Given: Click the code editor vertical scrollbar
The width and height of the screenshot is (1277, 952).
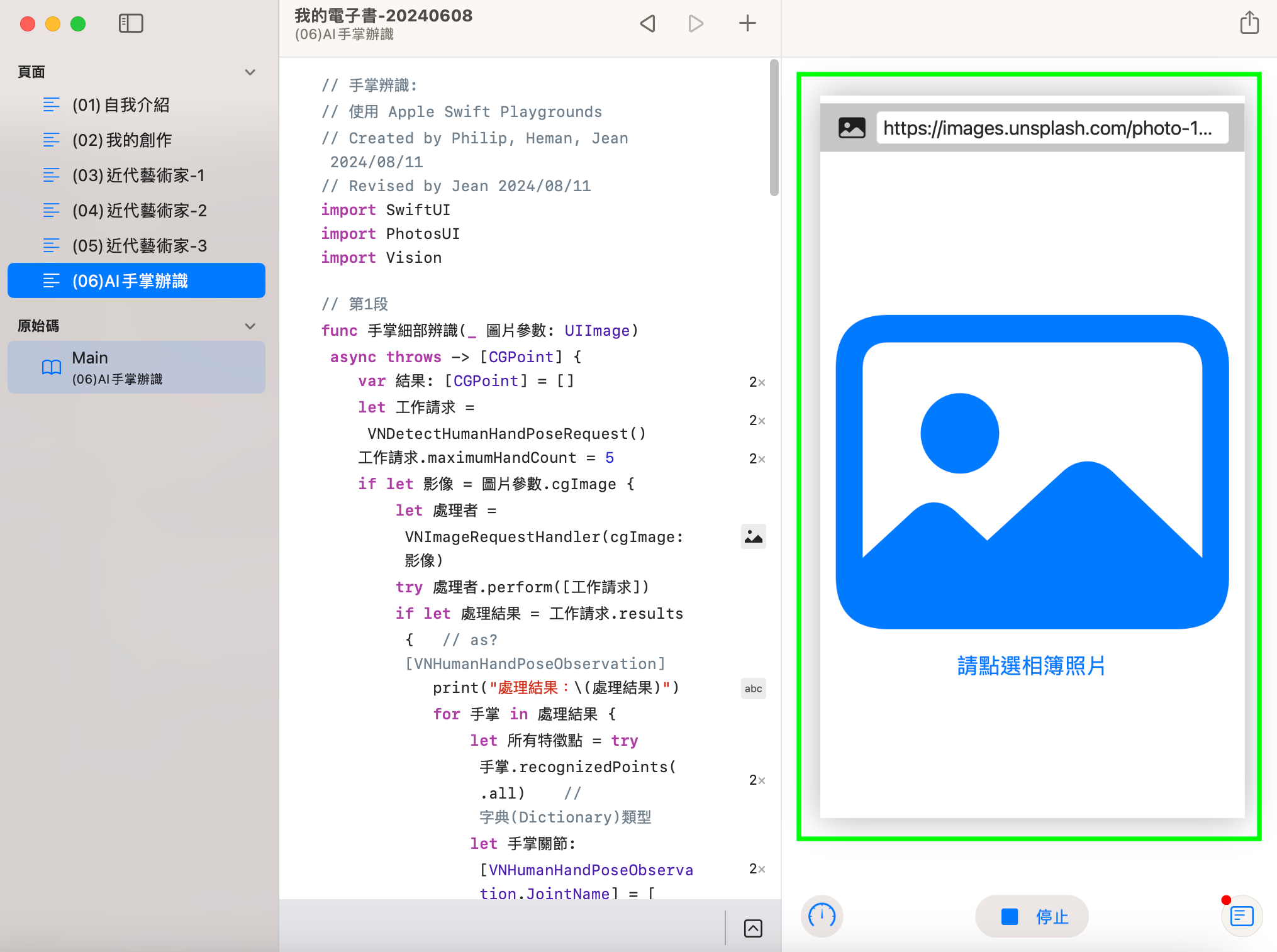Looking at the screenshot, I should click(774, 128).
